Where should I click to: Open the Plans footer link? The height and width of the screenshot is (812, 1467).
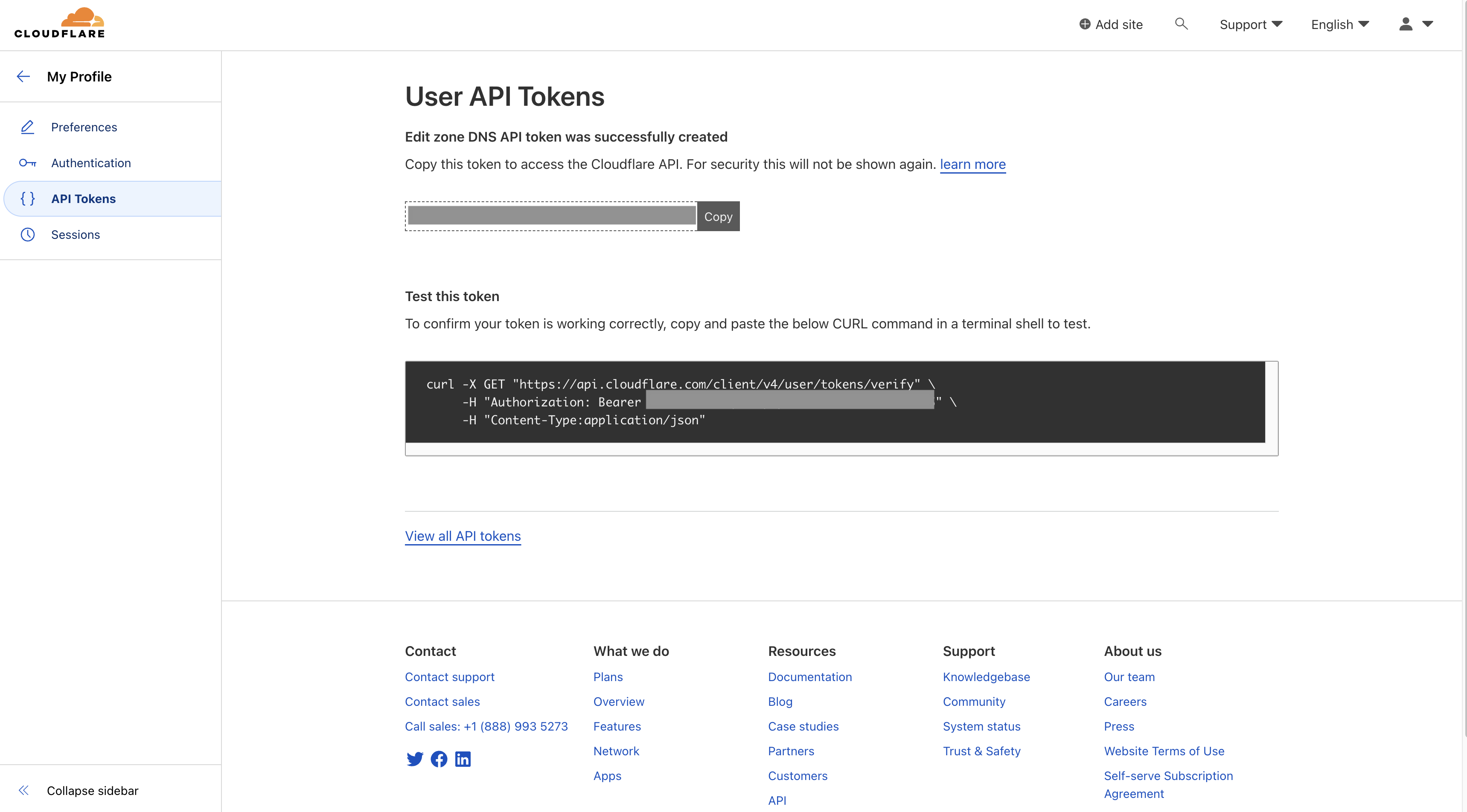click(x=608, y=677)
